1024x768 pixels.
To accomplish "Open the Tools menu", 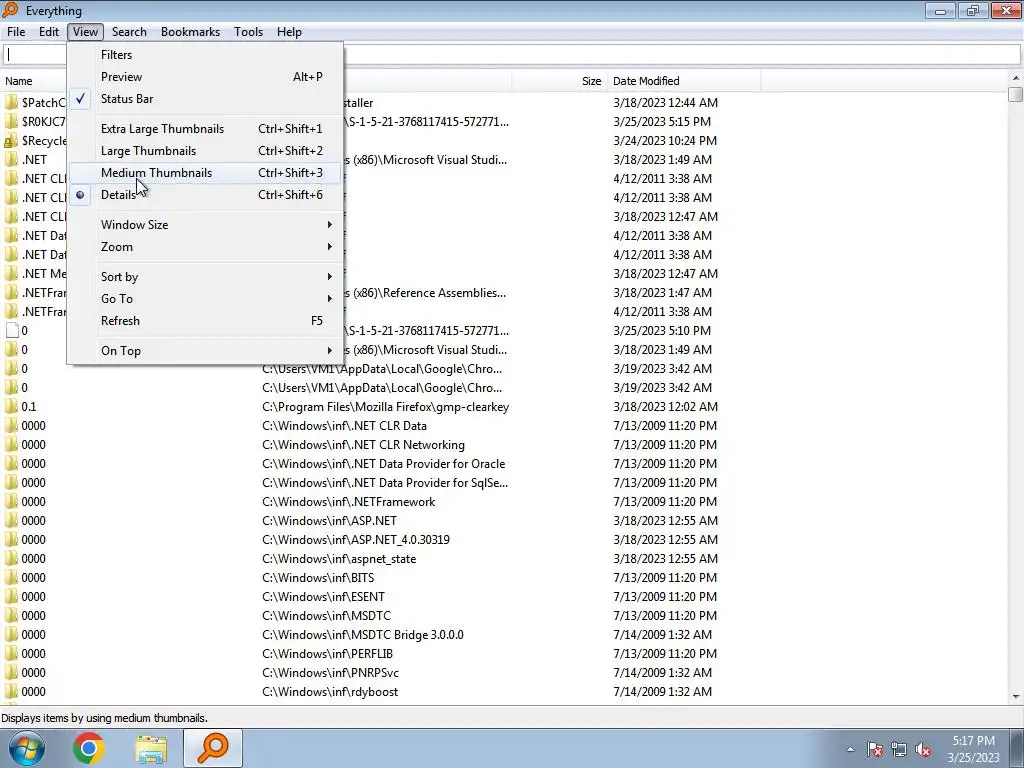I will tap(248, 32).
